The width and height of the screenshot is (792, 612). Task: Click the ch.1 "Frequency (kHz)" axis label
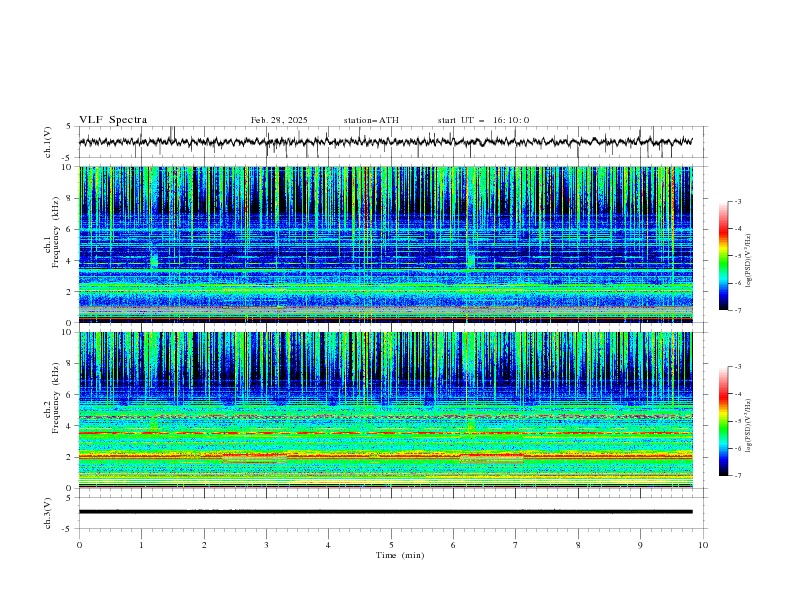pos(56,232)
